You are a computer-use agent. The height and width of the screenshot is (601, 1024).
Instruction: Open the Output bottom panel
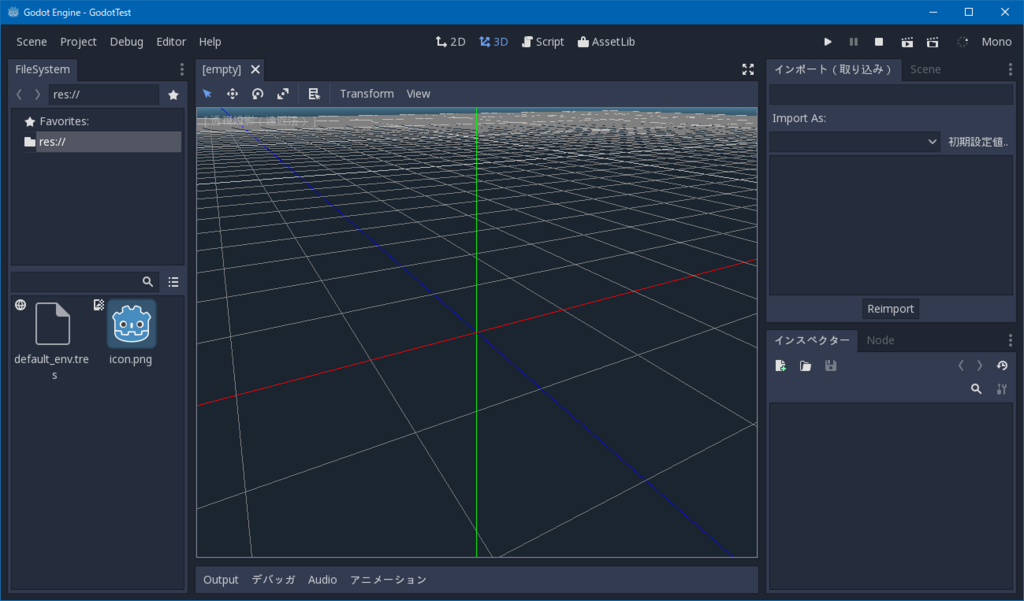pyautogui.click(x=221, y=580)
